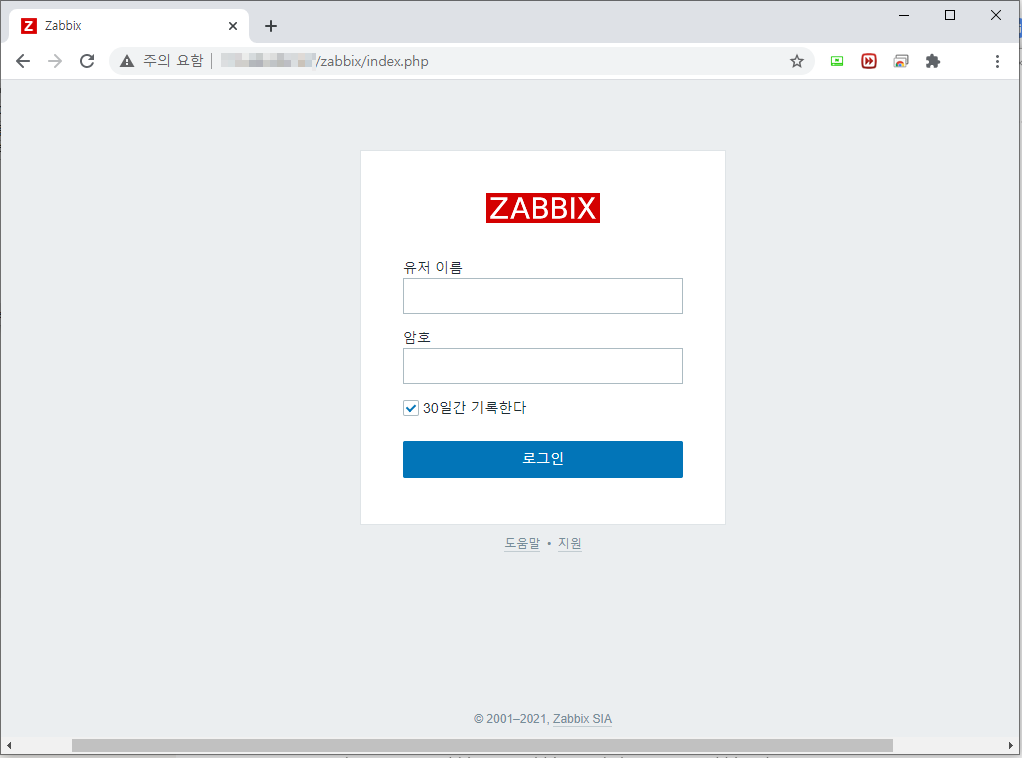Screen dimensions: 1022x758
Task: Maximize the browser window
Action: (x=950, y=15)
